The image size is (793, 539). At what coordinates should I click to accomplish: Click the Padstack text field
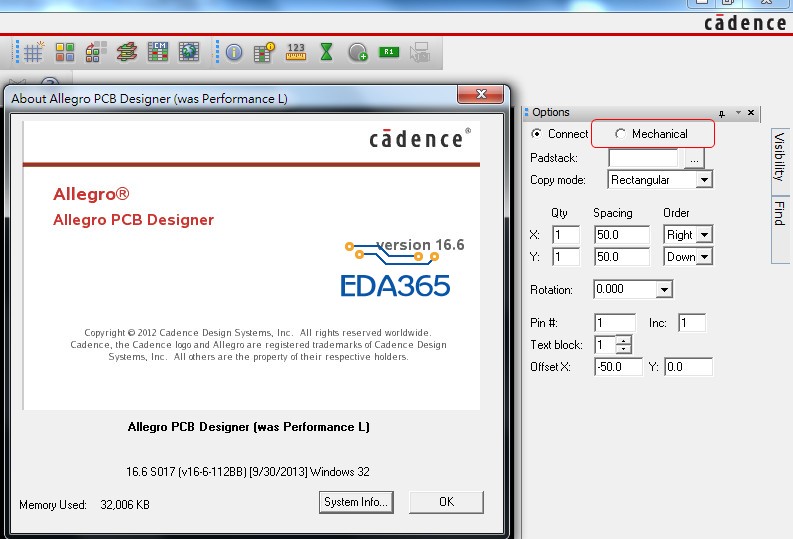[643, 158]
